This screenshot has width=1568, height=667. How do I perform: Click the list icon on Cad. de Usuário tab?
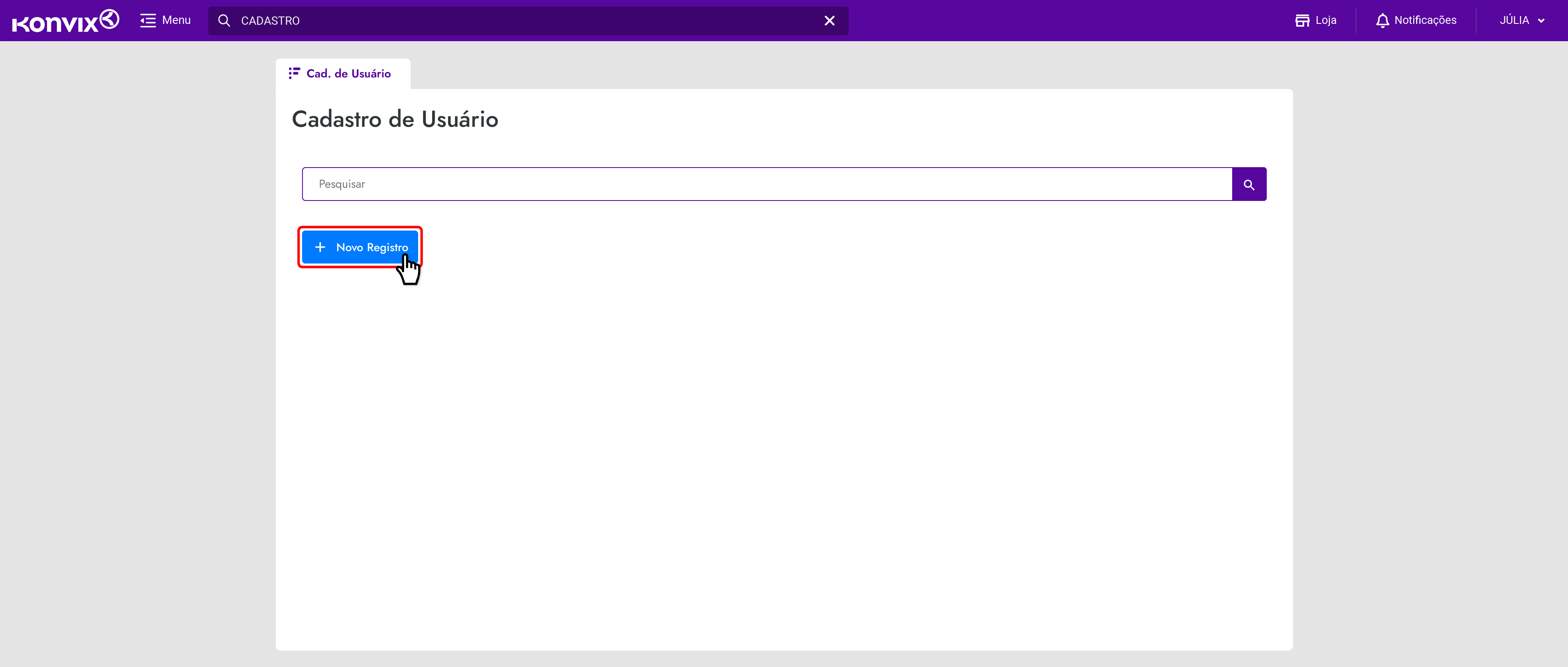(294, 73)
